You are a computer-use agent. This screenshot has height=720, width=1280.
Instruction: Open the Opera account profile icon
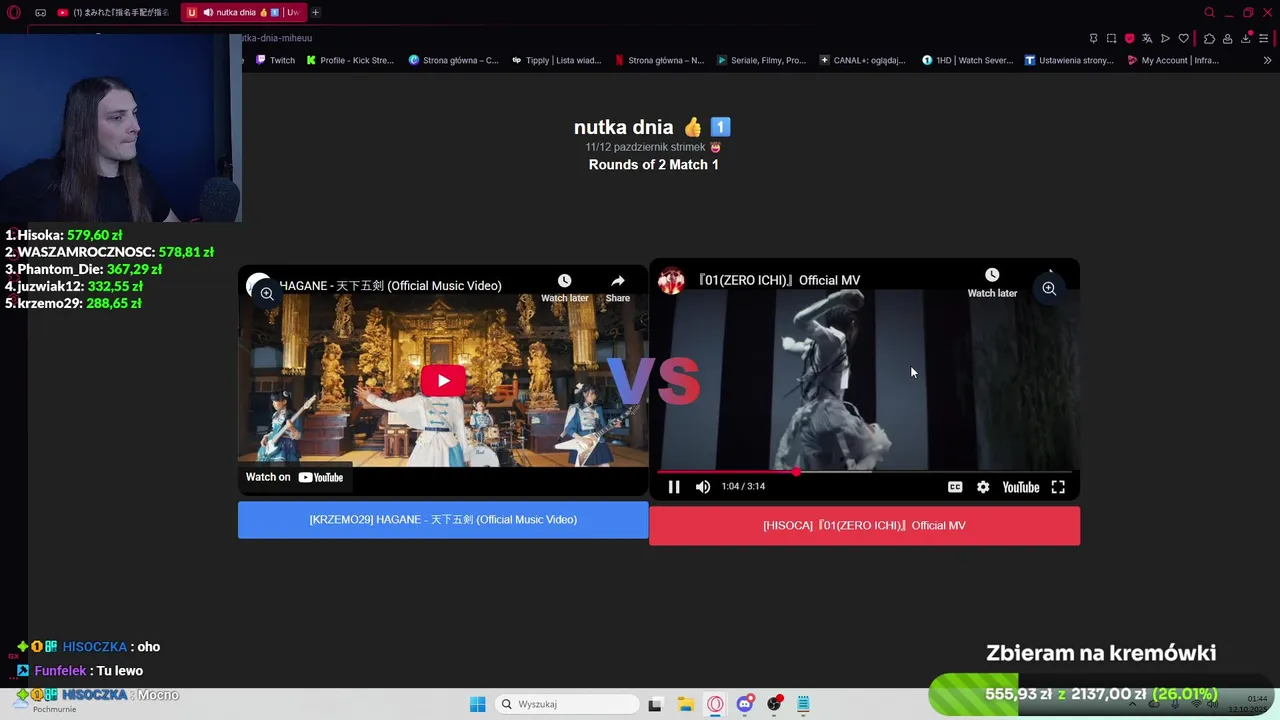tap(1227, 38)
